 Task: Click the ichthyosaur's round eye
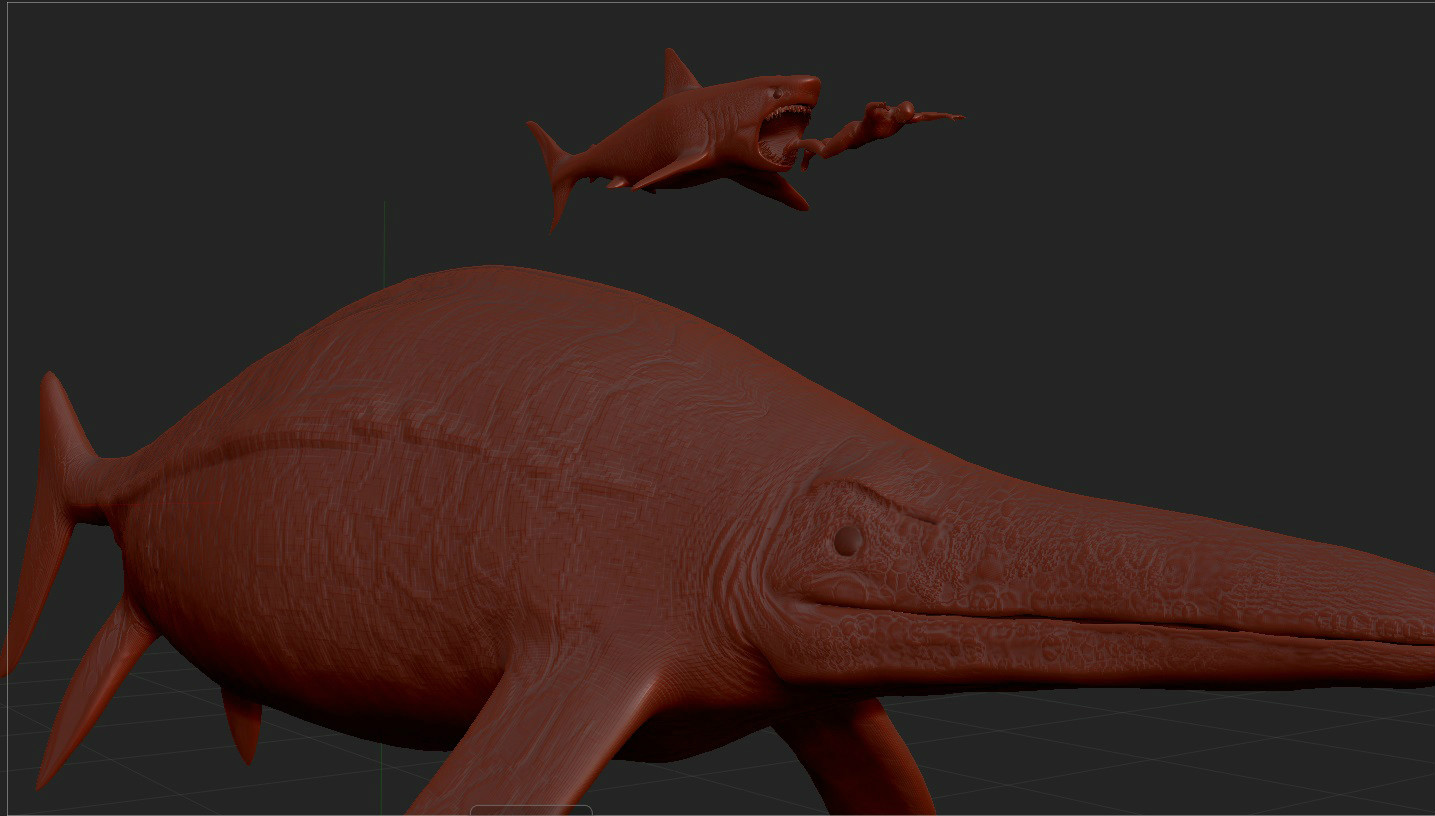847,541
